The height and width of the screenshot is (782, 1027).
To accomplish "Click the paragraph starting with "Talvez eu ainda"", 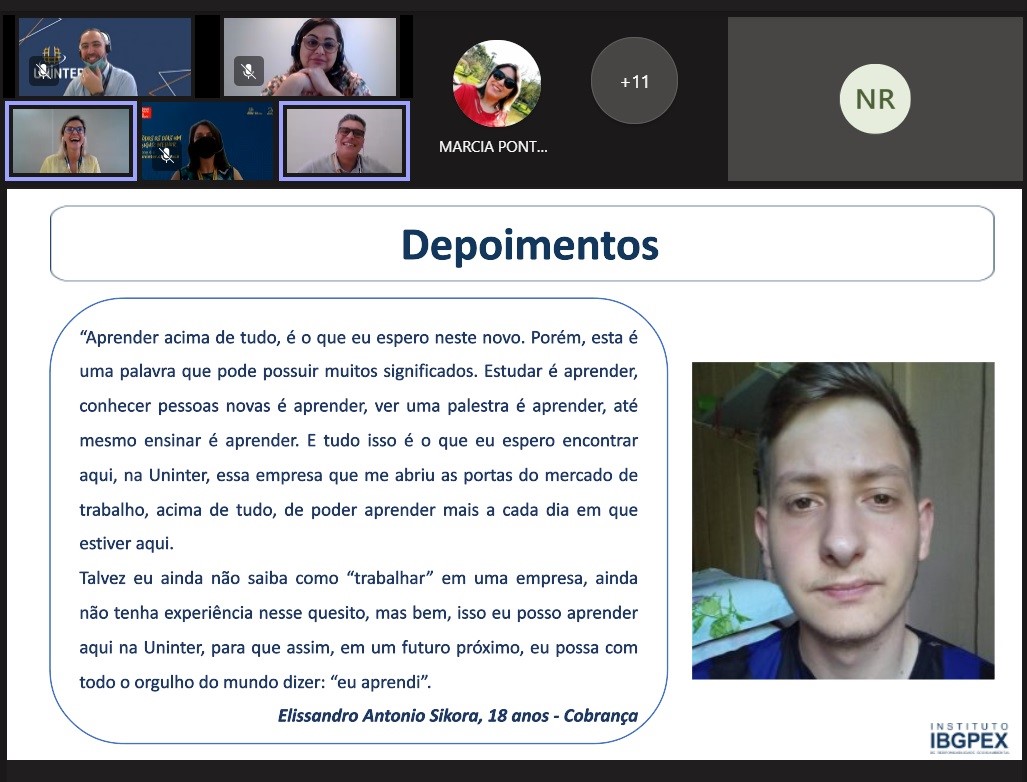I will 358,612.
